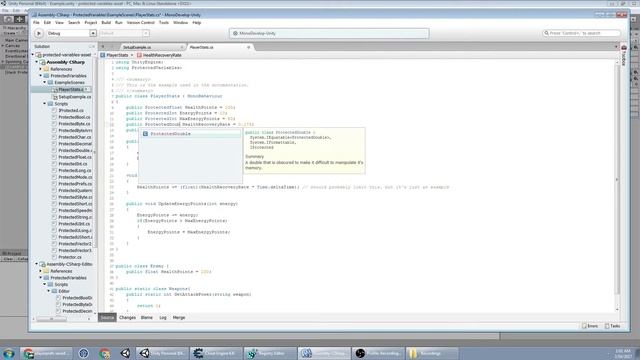This screenshot has height=360, width=640.
Task: Choose ProtectedDouble from autocomplete list
Action: 190,134
